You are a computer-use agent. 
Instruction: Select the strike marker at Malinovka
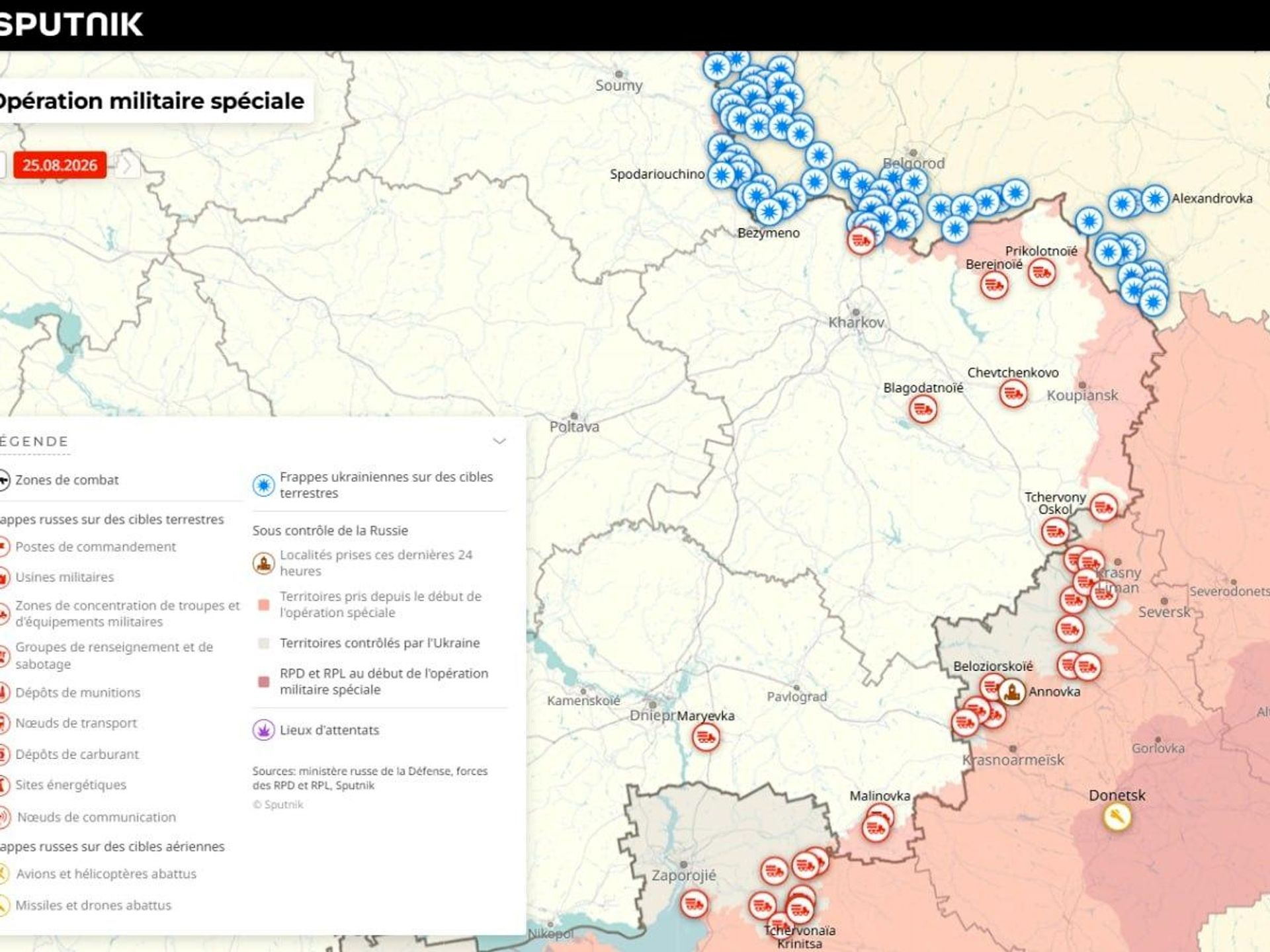click(x=876, y=827)
